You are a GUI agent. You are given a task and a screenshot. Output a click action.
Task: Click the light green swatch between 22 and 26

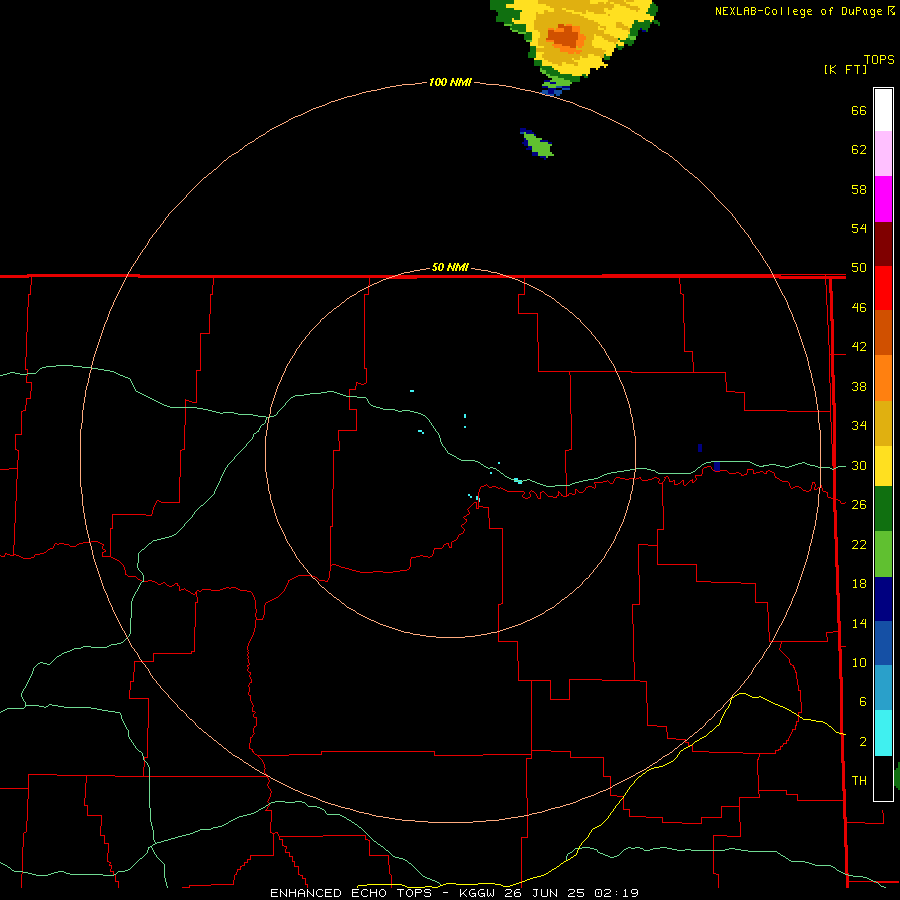coord(883,554)
